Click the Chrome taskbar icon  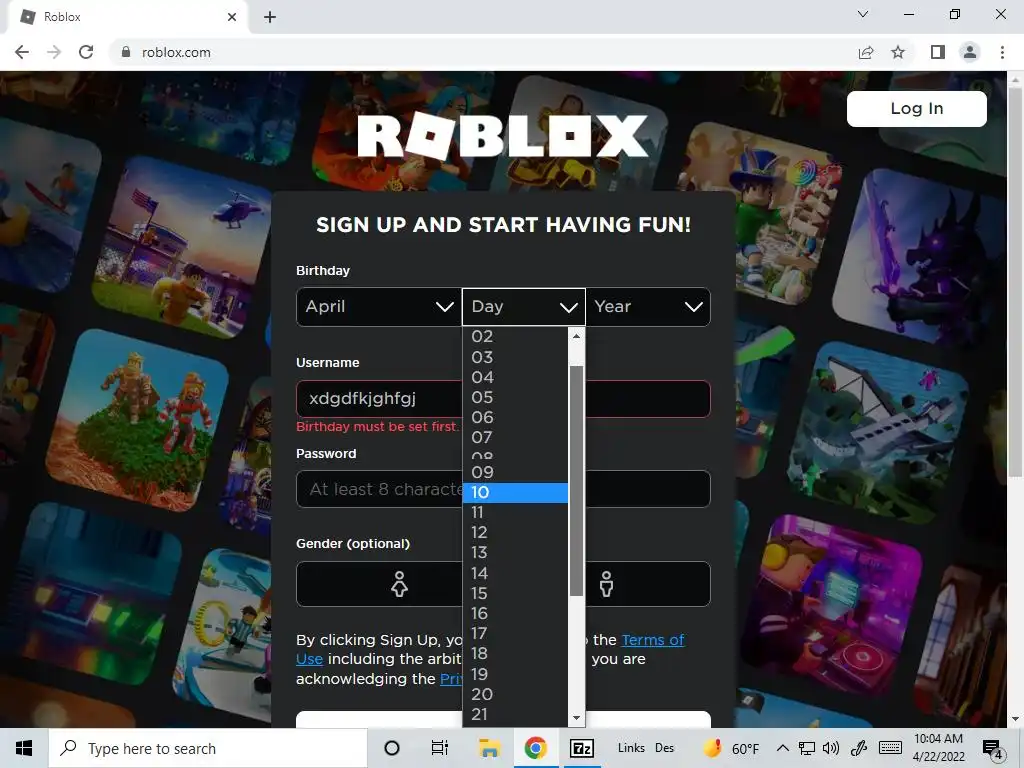pos(536,748)
